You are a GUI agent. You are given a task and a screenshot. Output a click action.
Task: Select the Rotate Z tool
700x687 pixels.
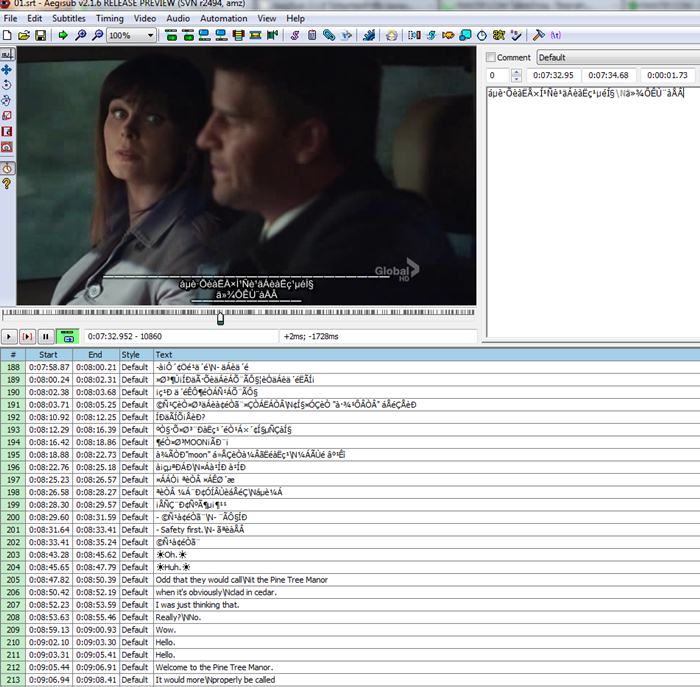point(7,85)
